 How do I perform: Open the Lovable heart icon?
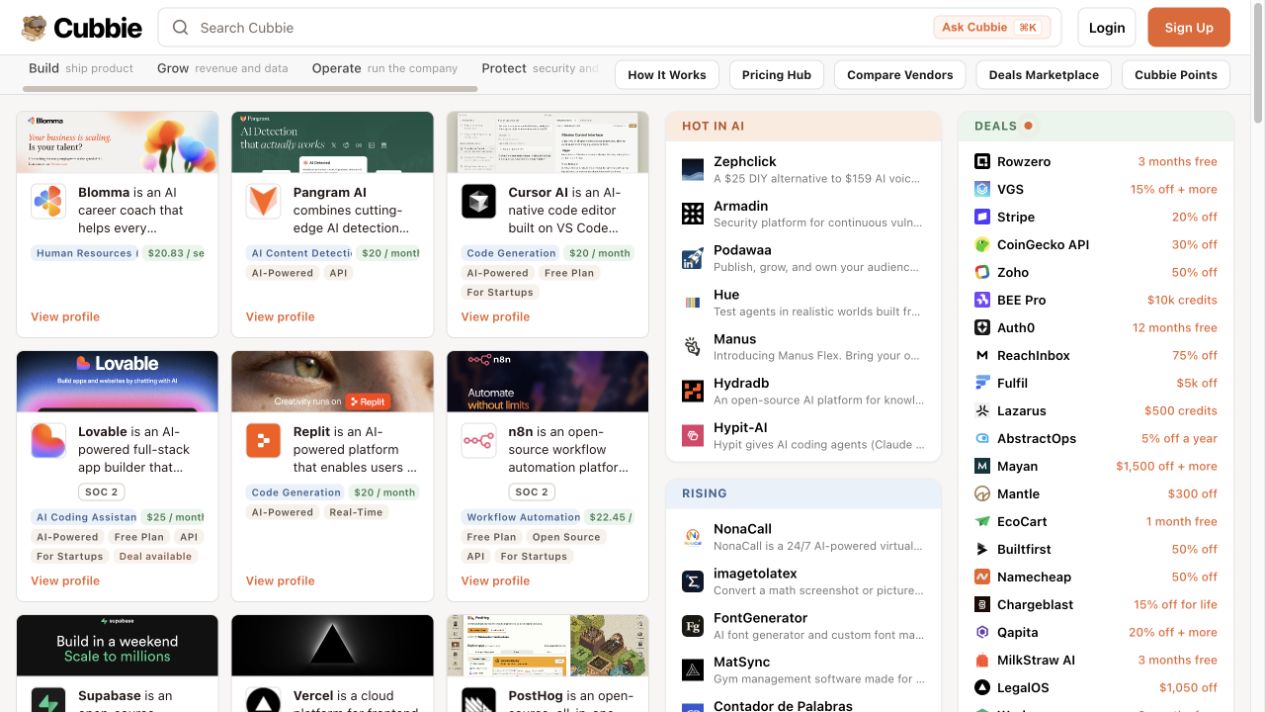click(48, 441)
